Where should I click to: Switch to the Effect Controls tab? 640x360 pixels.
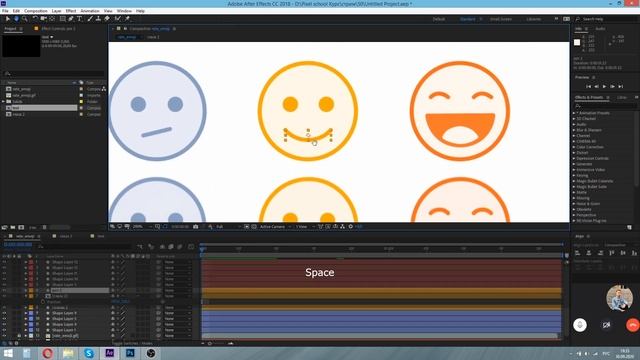pos(58,29)
